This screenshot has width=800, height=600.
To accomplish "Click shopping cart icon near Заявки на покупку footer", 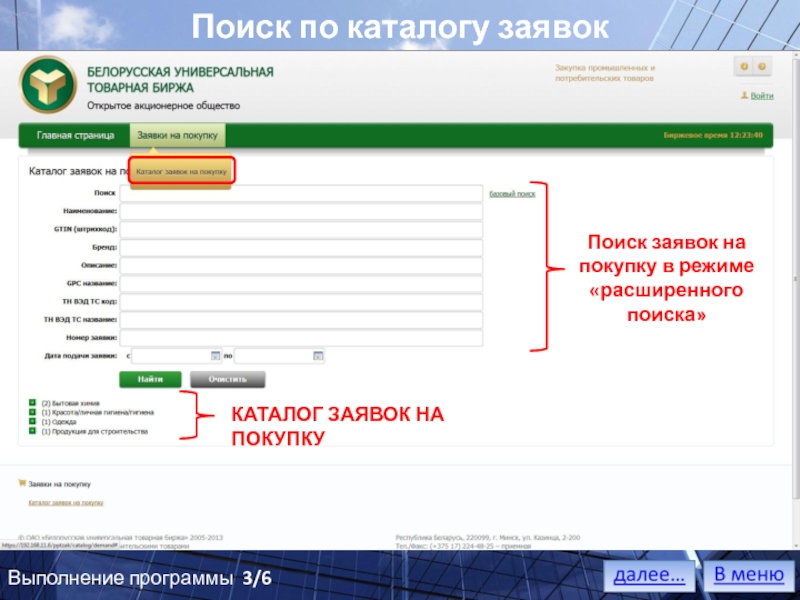I will tap(22, 483).
